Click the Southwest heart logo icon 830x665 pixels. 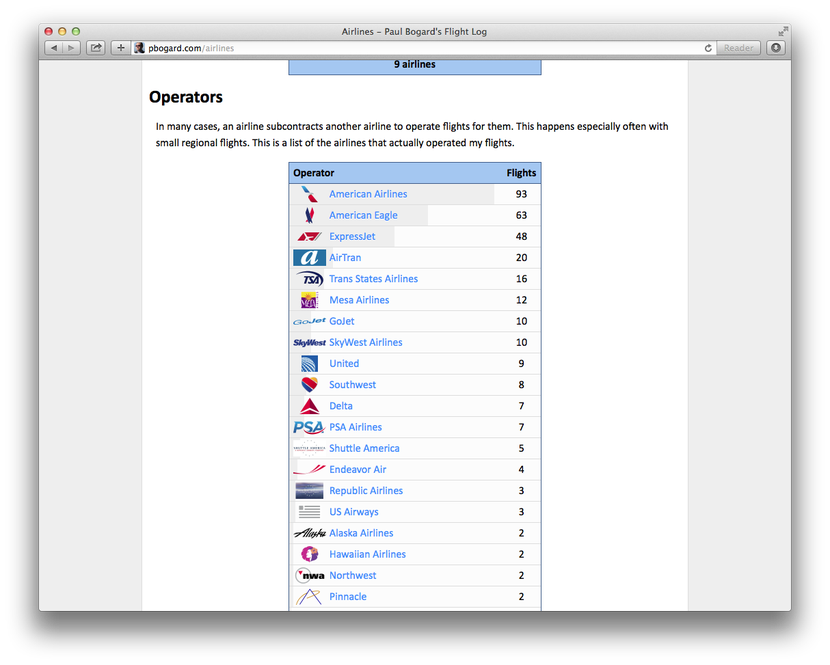[x=309, y=385]
